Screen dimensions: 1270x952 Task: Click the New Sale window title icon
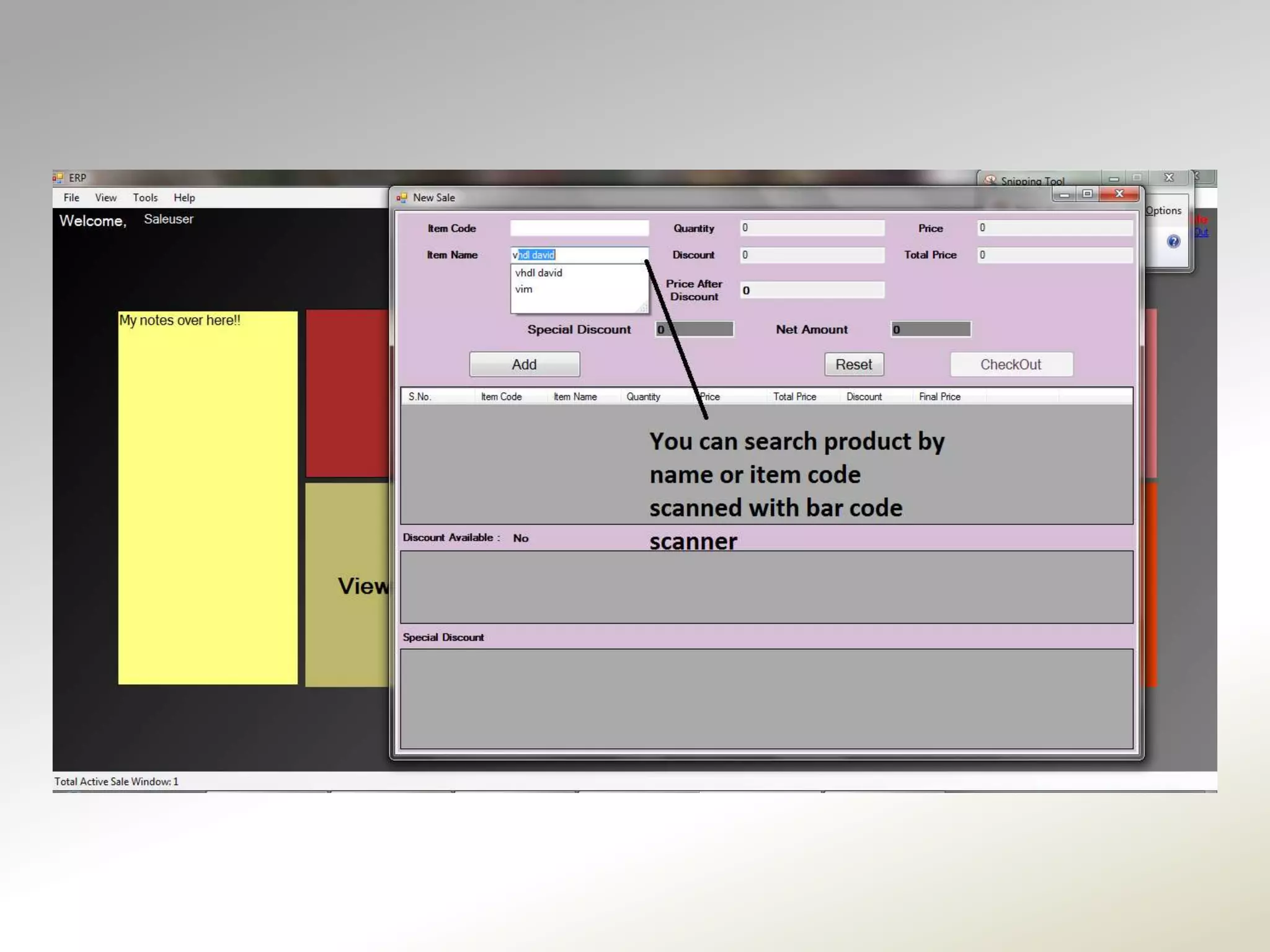point(402,198)
